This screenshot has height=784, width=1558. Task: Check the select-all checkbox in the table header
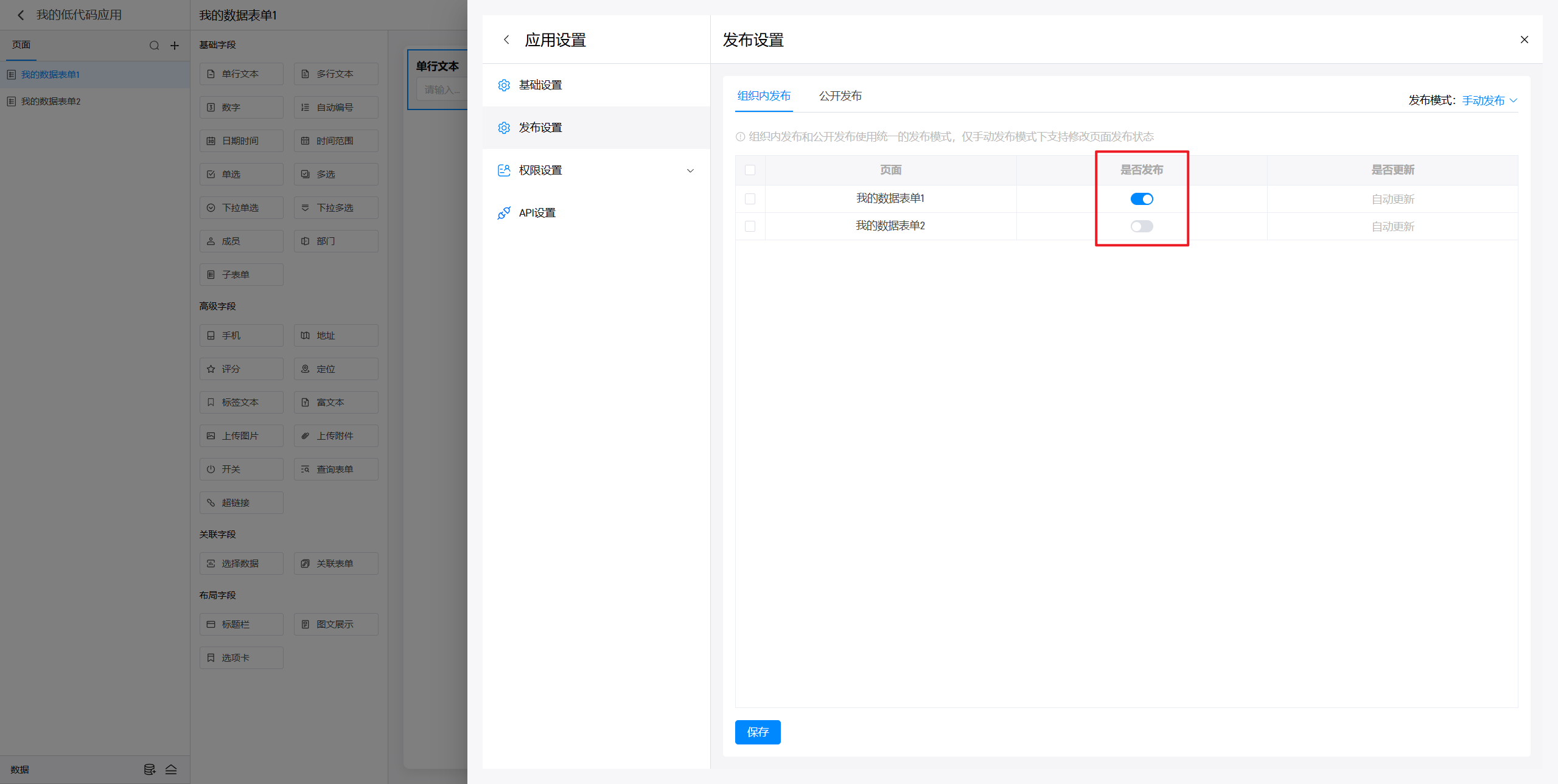tap(750, 170)
